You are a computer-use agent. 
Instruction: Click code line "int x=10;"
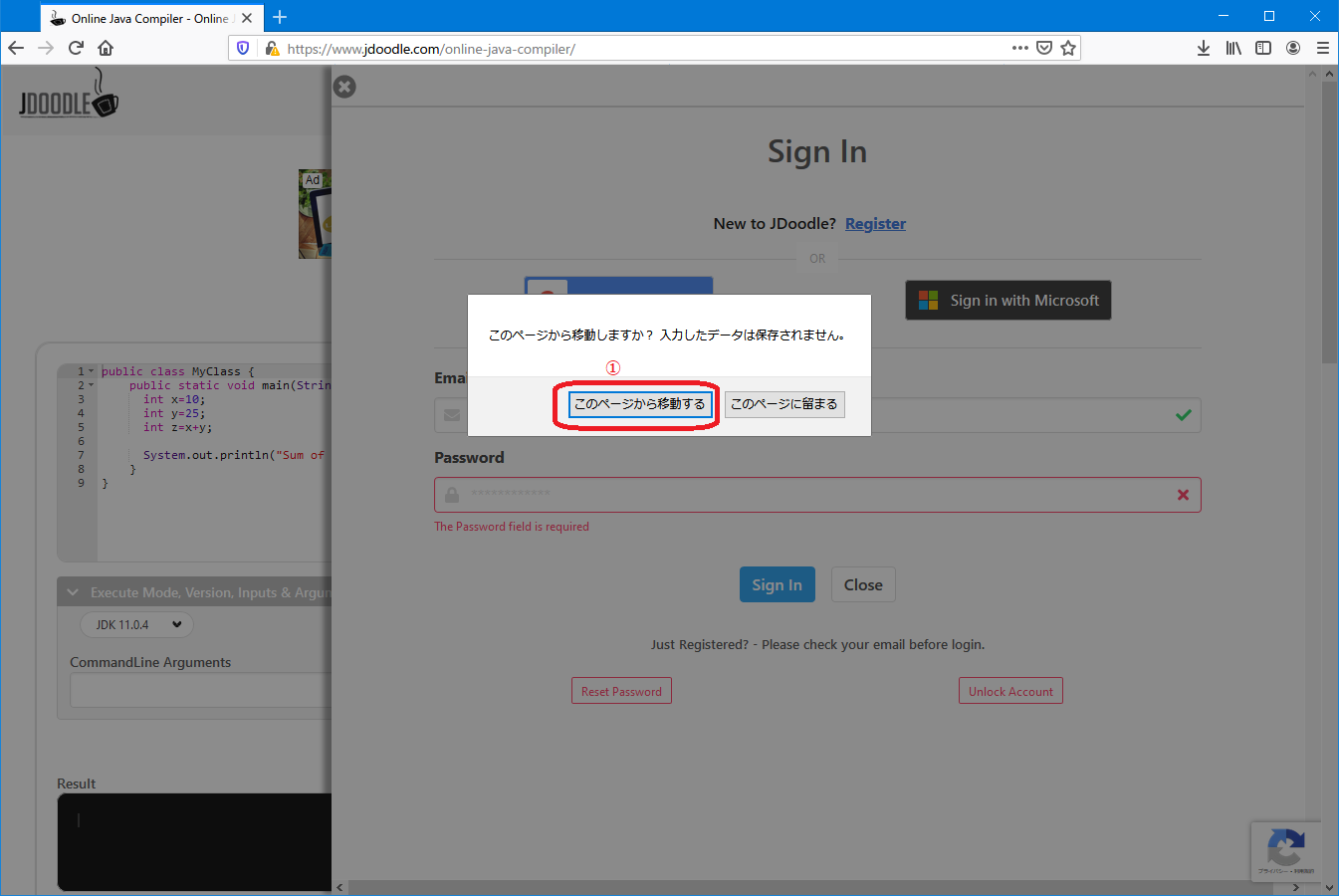[x=174, y=399]
